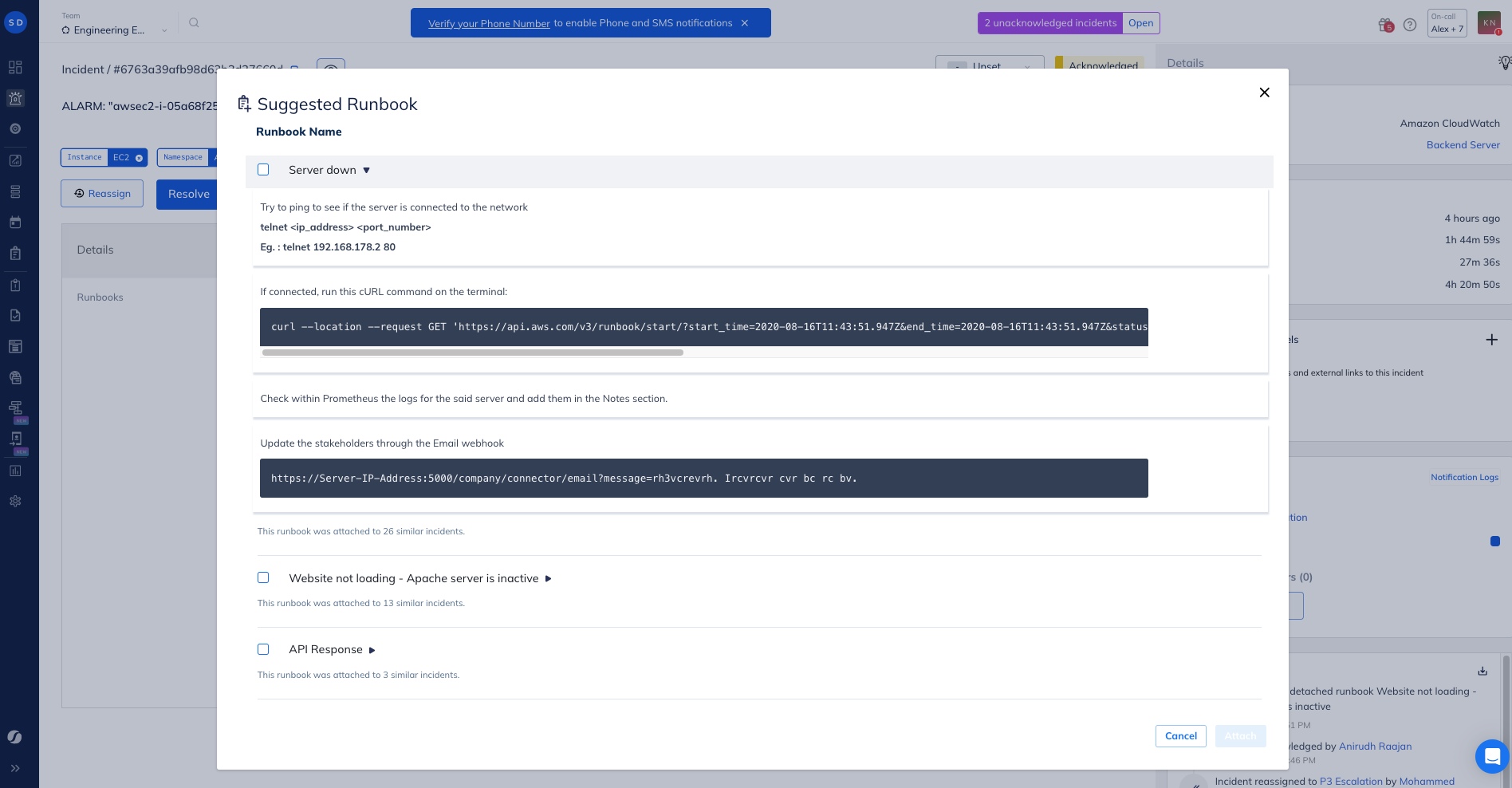Click the Open unacknowledged incidents button
The height and width of the screenshot is (788, 1512).
coord(1140,23)
